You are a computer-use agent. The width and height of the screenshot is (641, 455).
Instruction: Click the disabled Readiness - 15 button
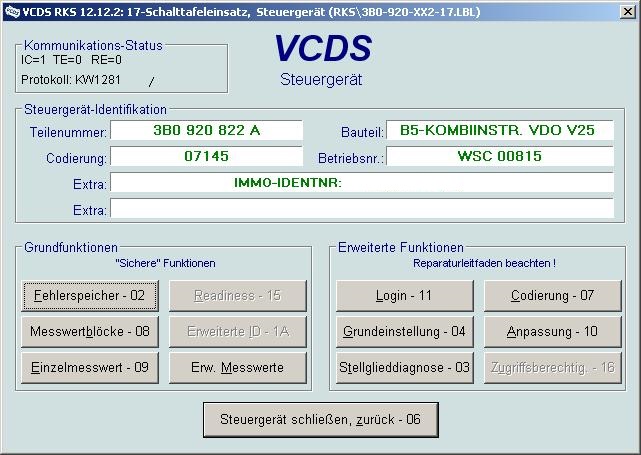(x=238, y=296)
